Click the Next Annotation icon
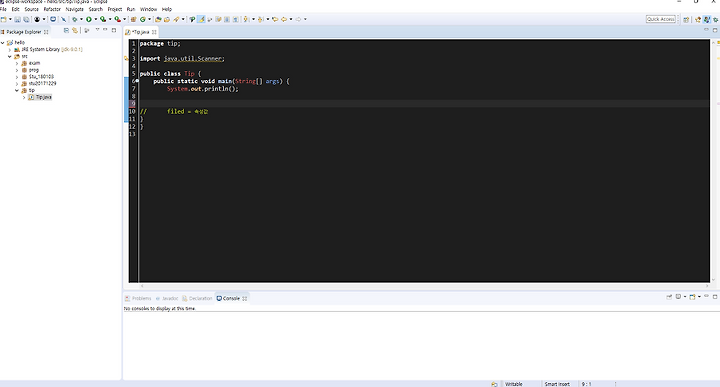This screenshot has width=720, height=387. click(x=246, y=19)
